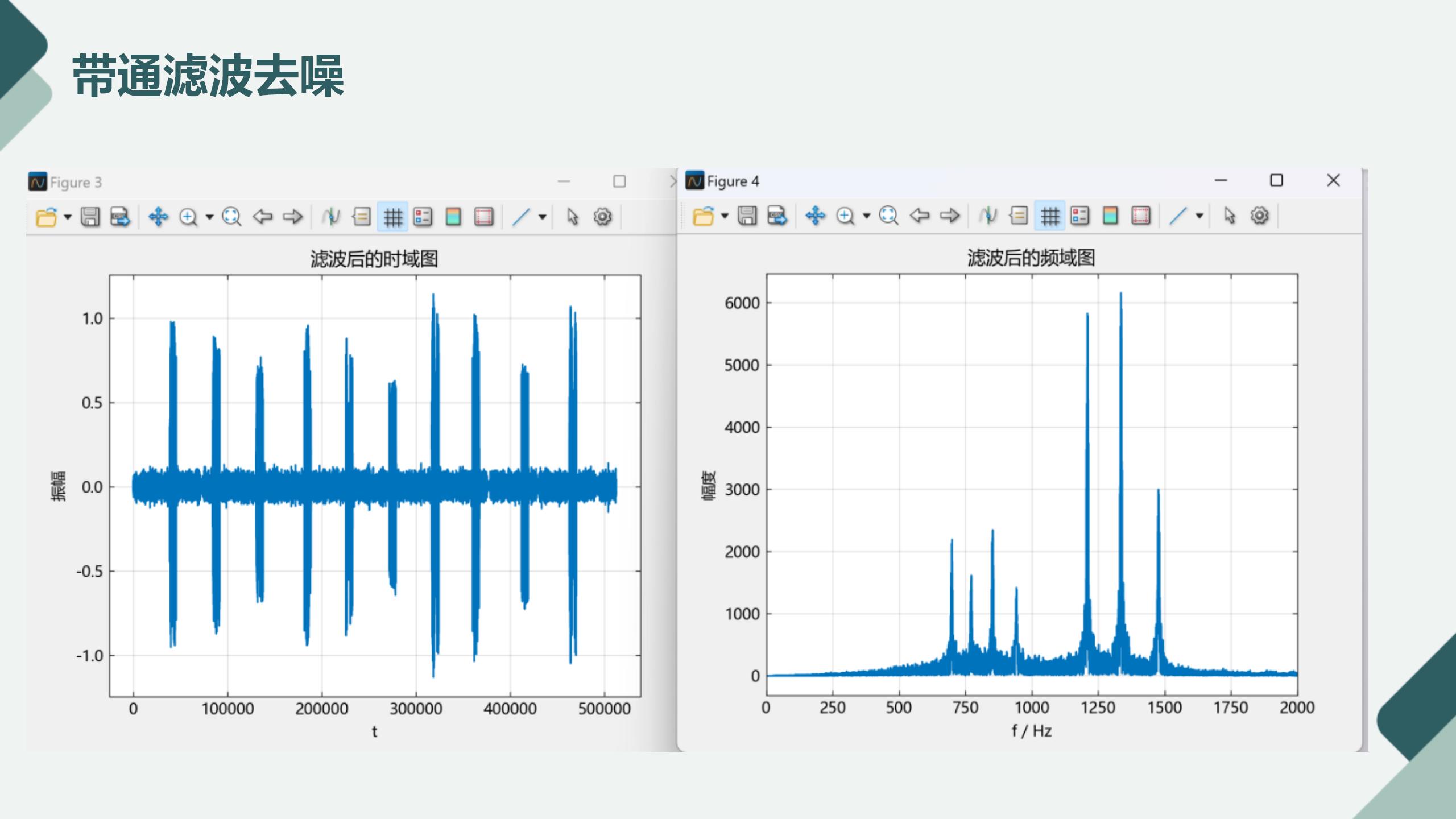Select the curve cursor tool in Figure 3

pos(331,217)
